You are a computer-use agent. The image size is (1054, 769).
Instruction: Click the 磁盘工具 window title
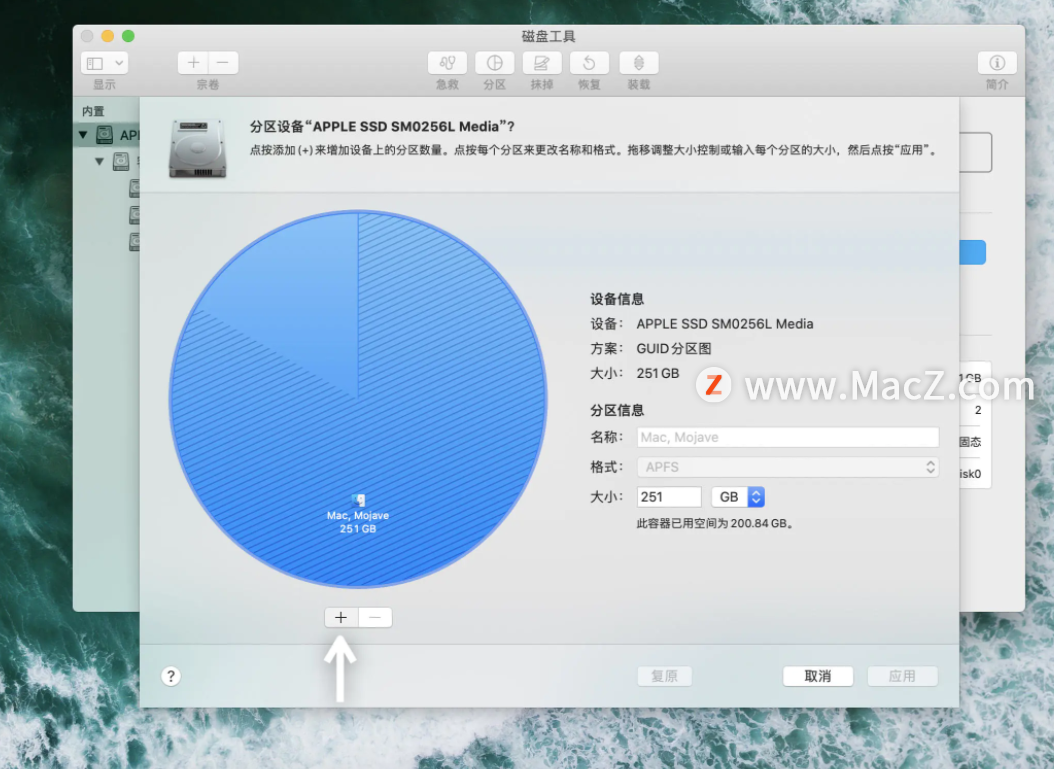click(549, 36)
